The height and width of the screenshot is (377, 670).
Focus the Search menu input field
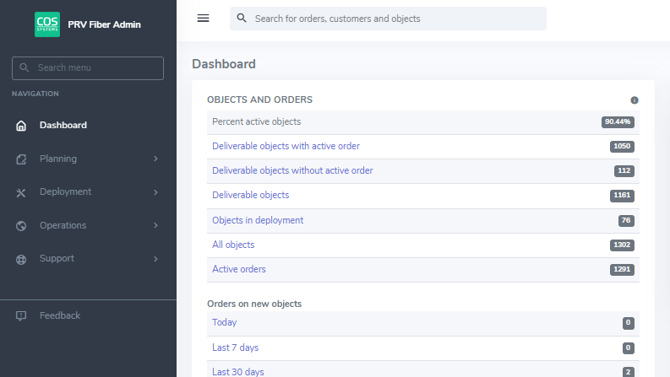pos(88,68)
